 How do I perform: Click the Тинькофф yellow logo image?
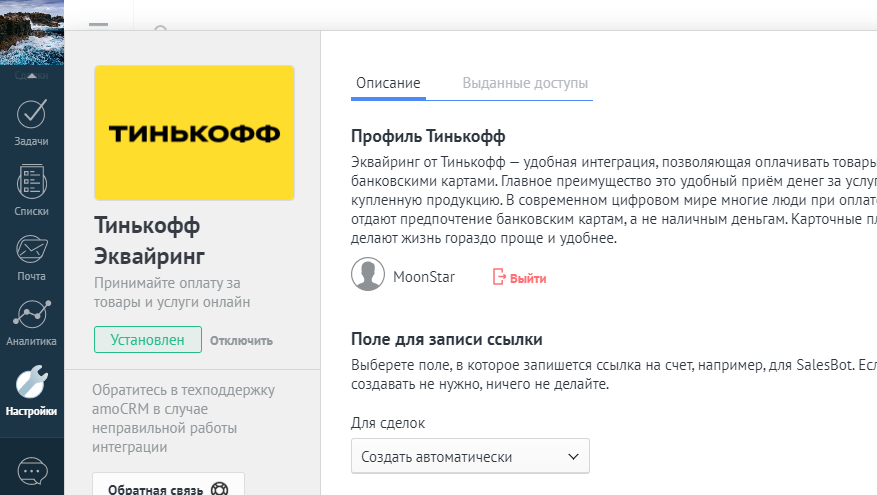click(195, 133)
